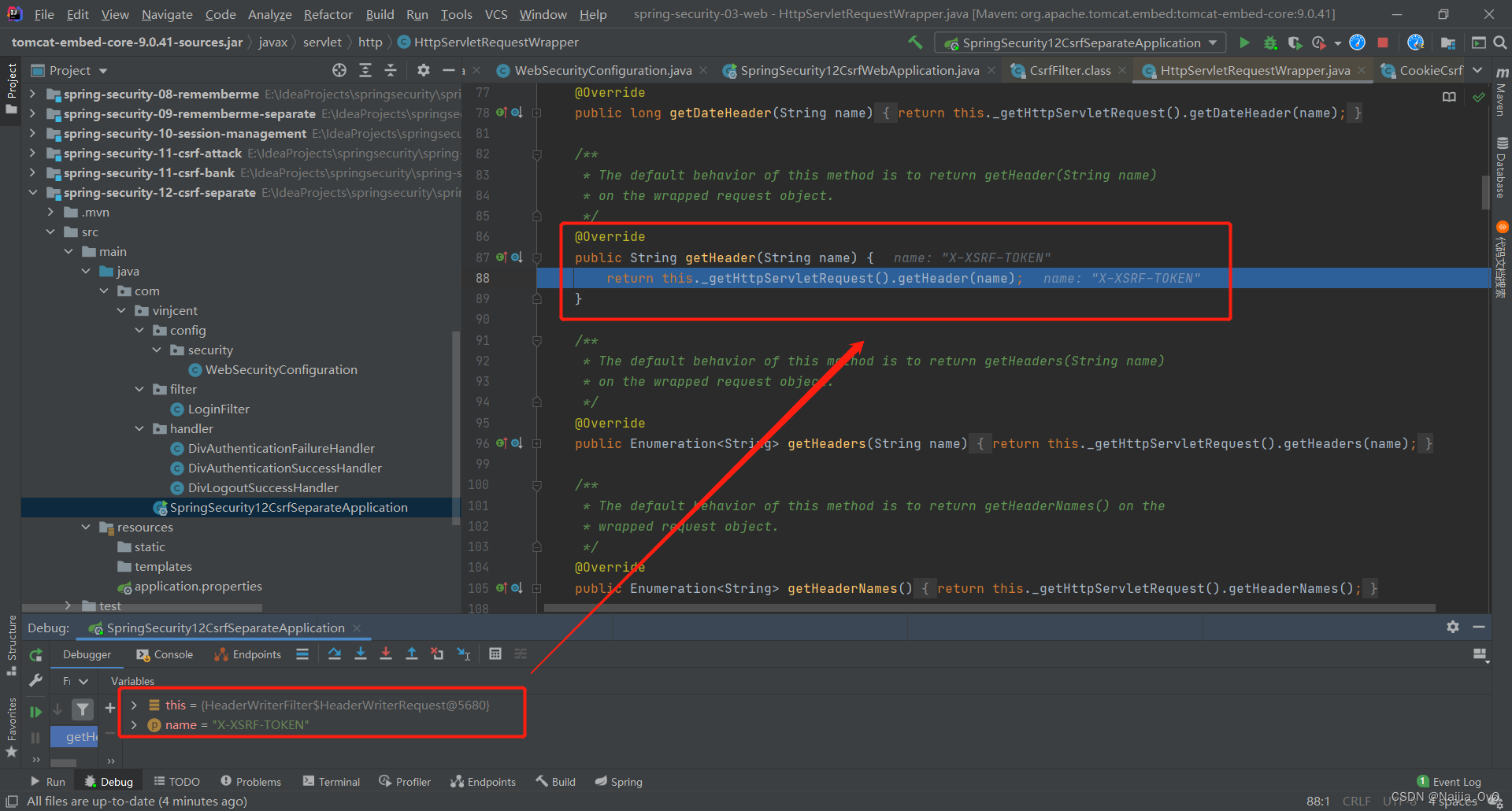Expand the .mvn folder
The height and width of the screenshot is (811, 1512).
click(50, 212)
